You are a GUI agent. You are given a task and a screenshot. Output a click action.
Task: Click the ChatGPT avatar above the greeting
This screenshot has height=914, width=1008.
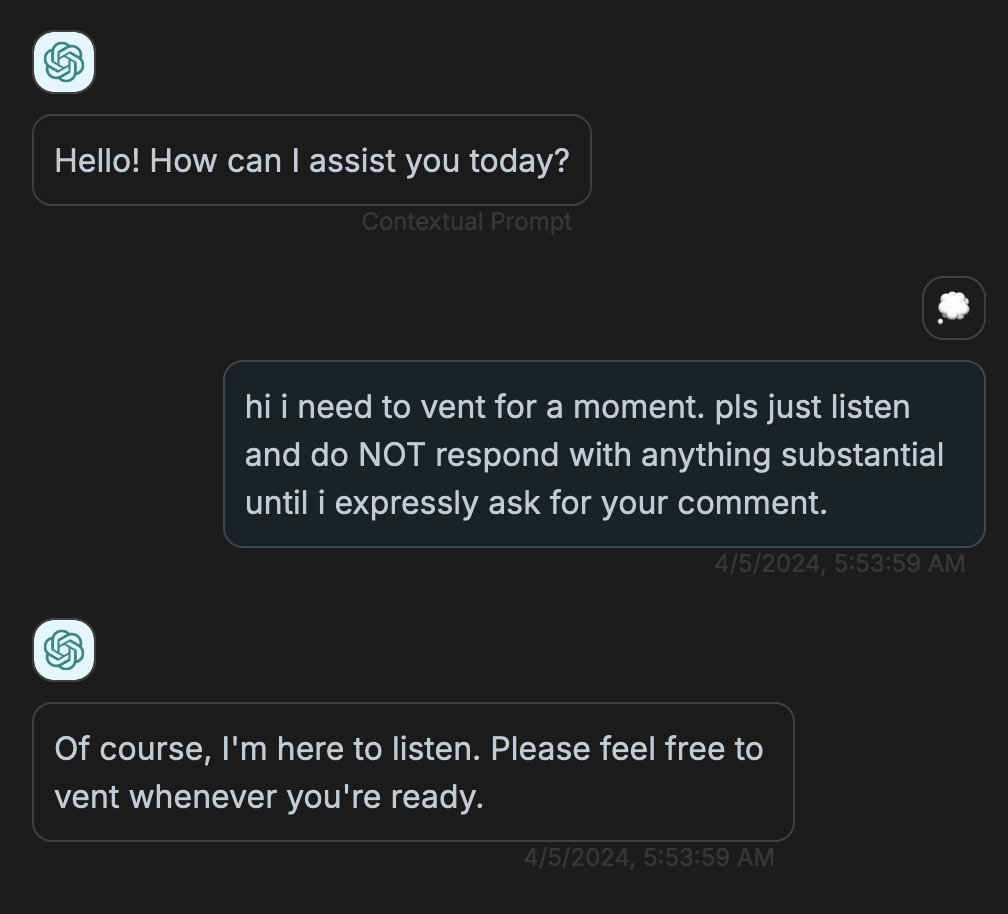click(x=64, y=62)
